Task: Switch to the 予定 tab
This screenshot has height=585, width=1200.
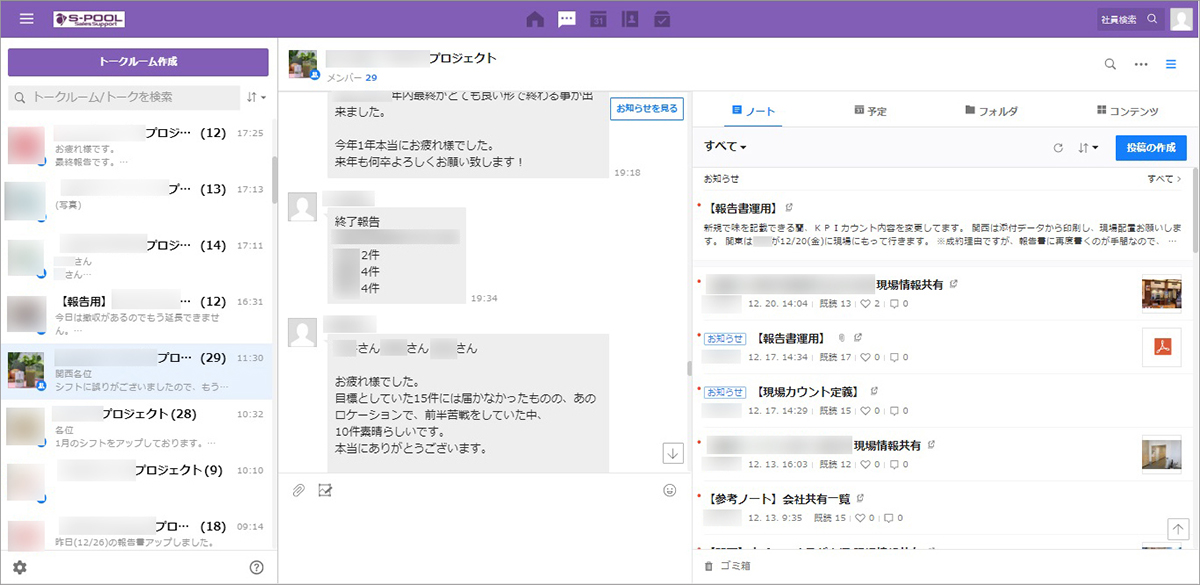Action: [870, 110]
